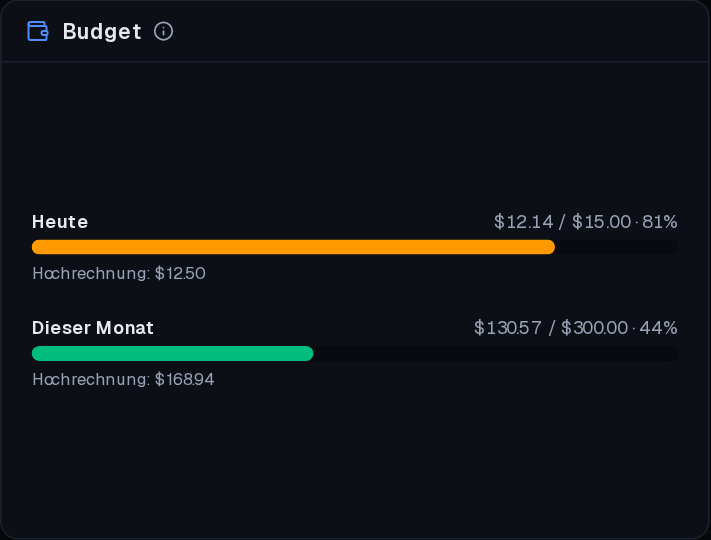Click the Hochrechnung: $168.94 text
The width and height of the screenshot is (711, 540).
tap(123, 379)
